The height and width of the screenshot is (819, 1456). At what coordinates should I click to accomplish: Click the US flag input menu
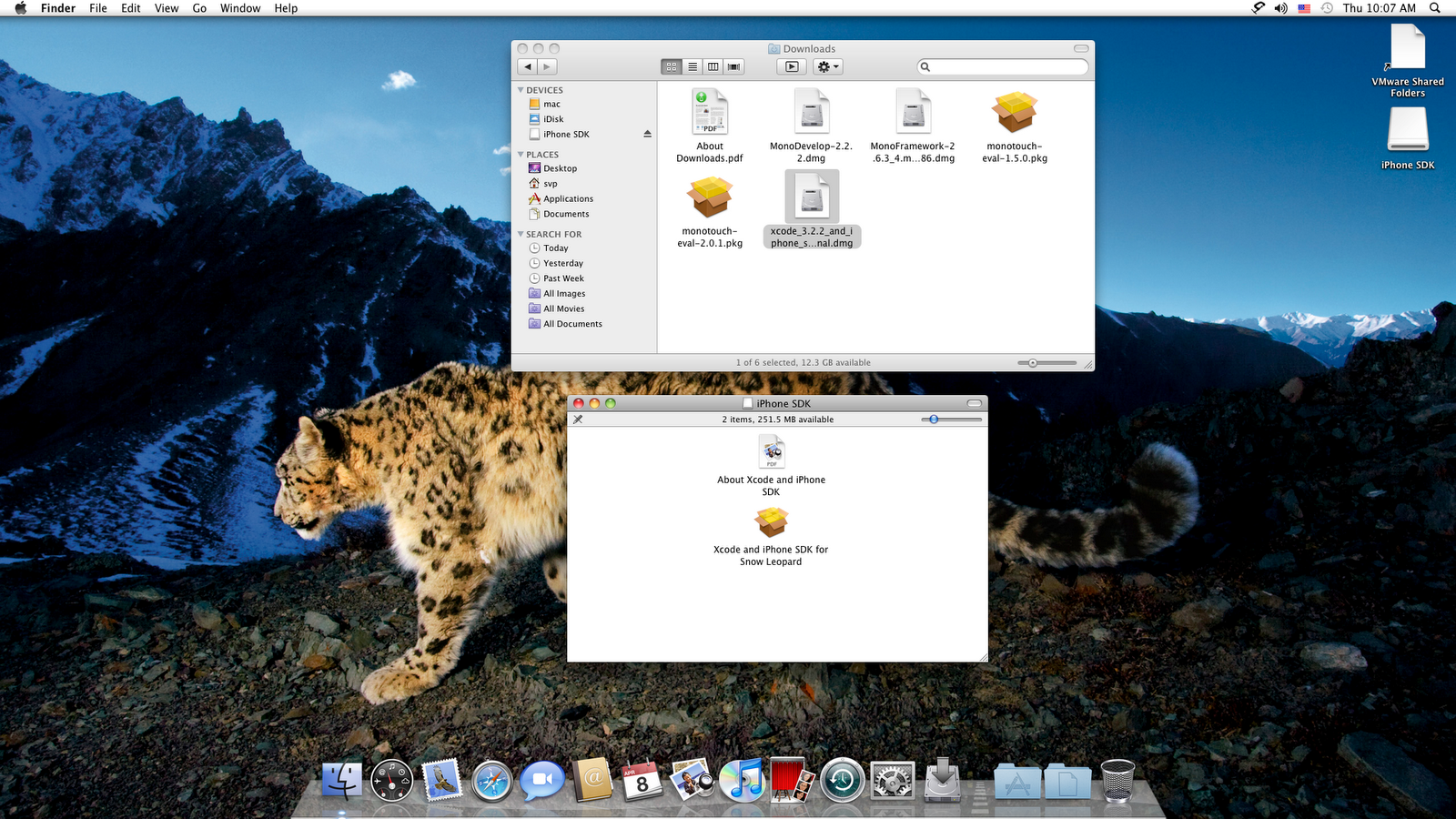click(1304, 8)
